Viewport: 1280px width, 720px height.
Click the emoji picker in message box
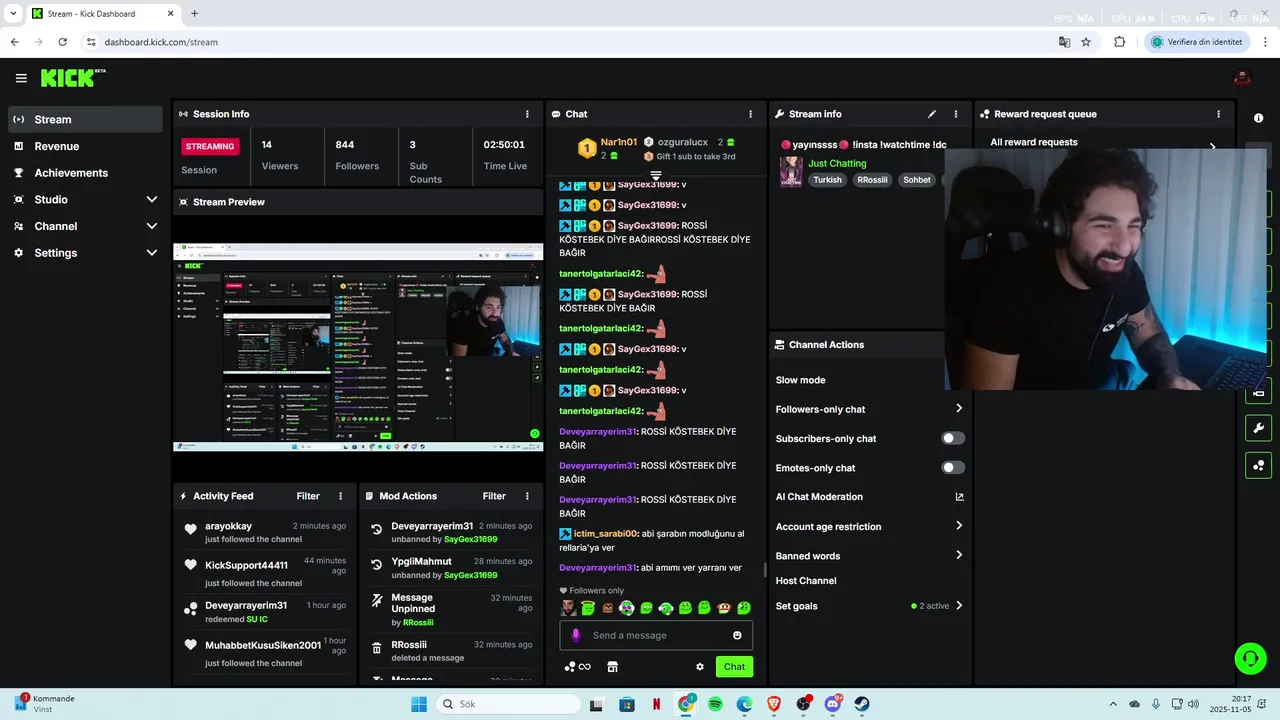pos(737,635)
